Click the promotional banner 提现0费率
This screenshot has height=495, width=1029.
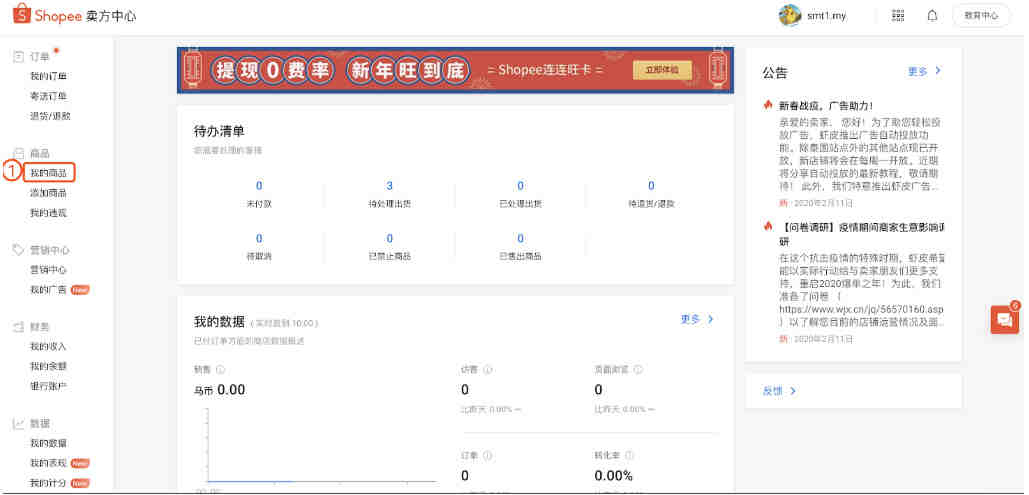coord(455,70)
